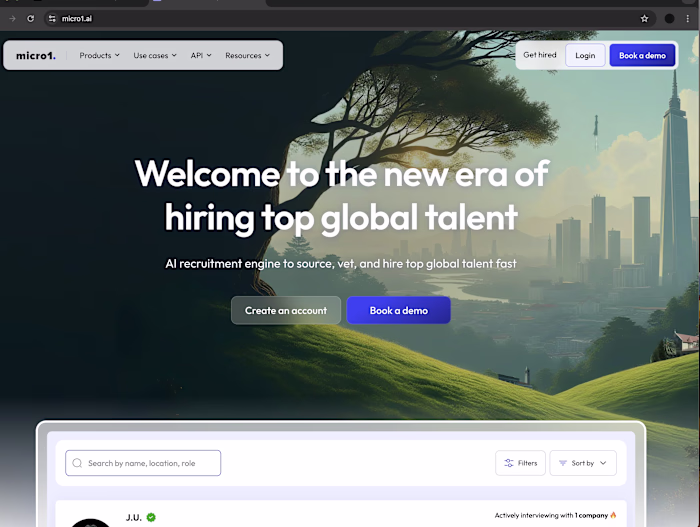Screen dimensions: 700x527
Task: Open the Filters button
Action: pyautogui.click(x=520, y=463)
